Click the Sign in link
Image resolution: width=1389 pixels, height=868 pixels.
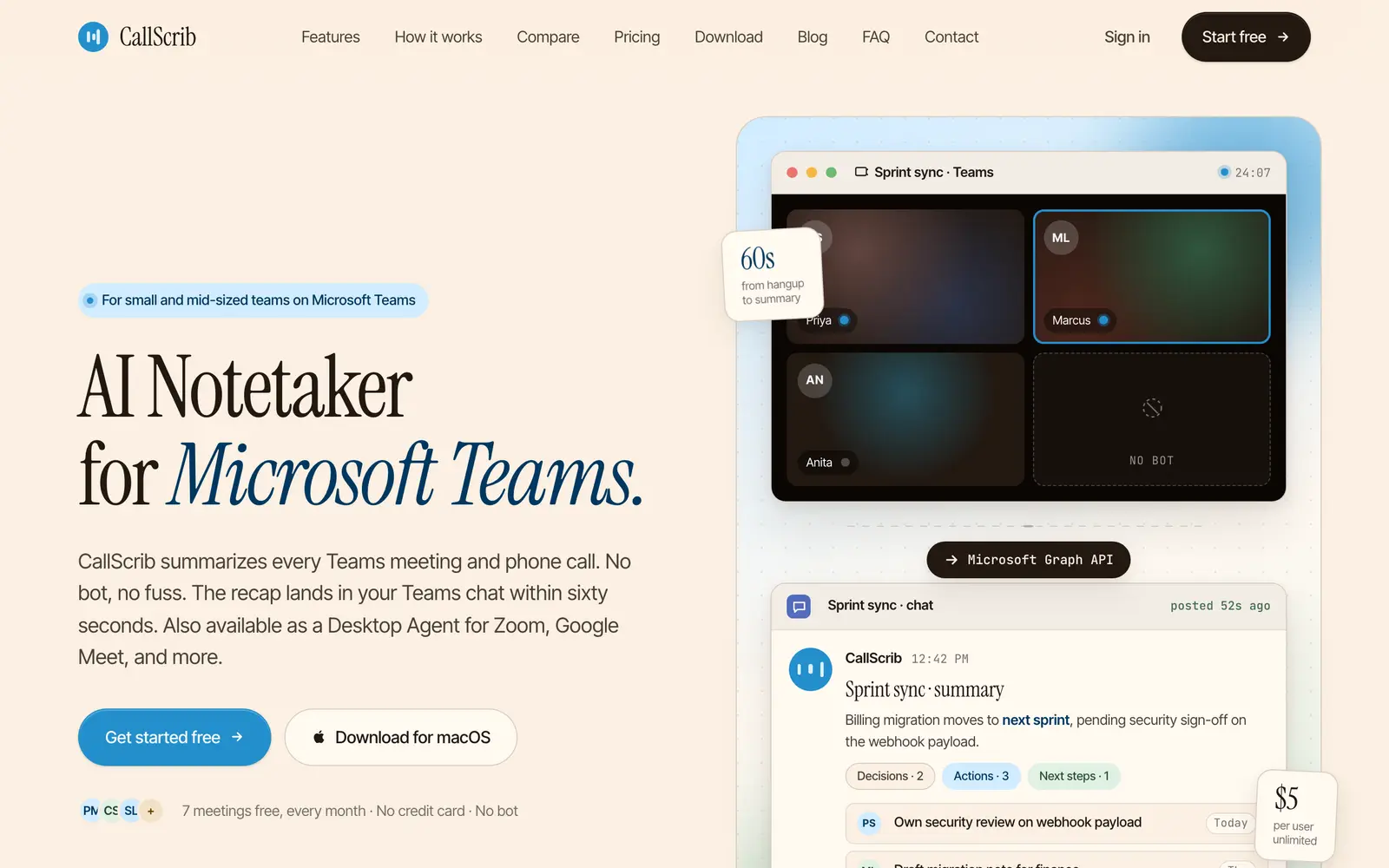[x=1127, y=37]
